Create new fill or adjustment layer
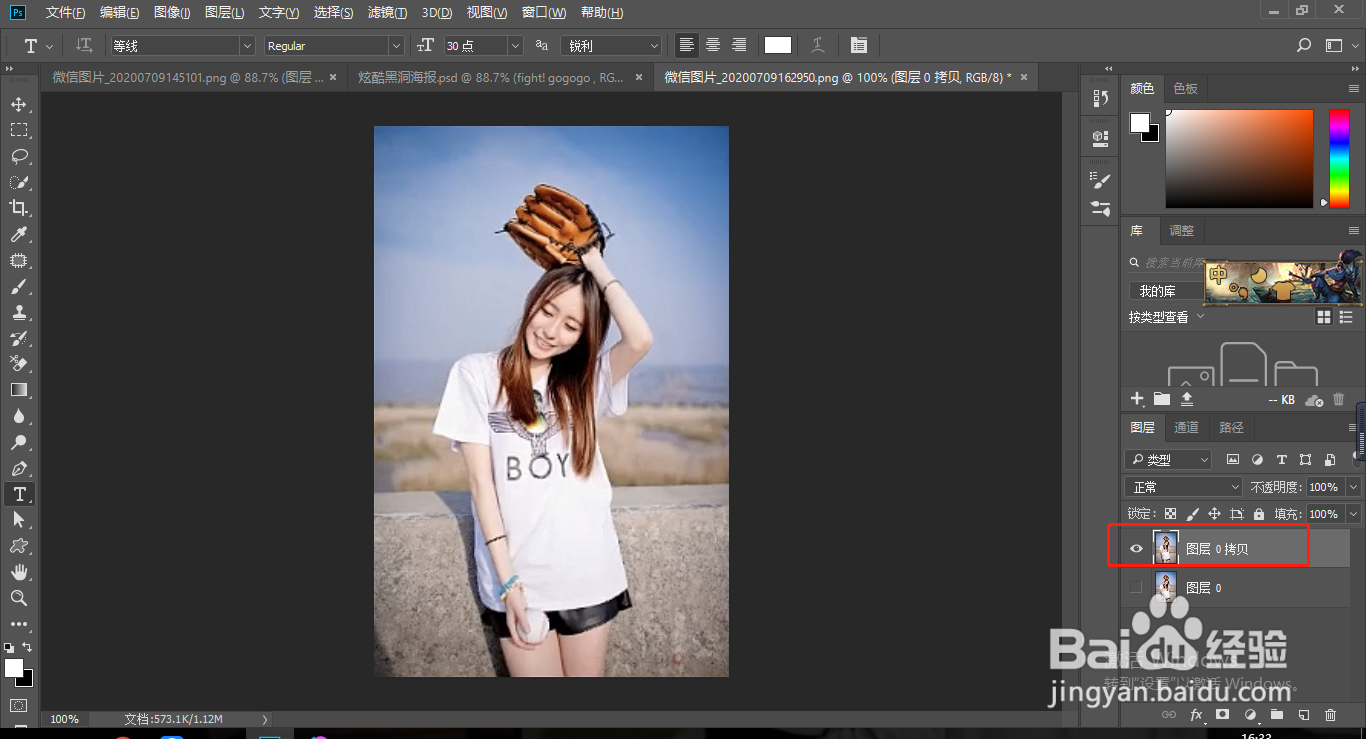The image size is (1366, 739). [1249, 715]
